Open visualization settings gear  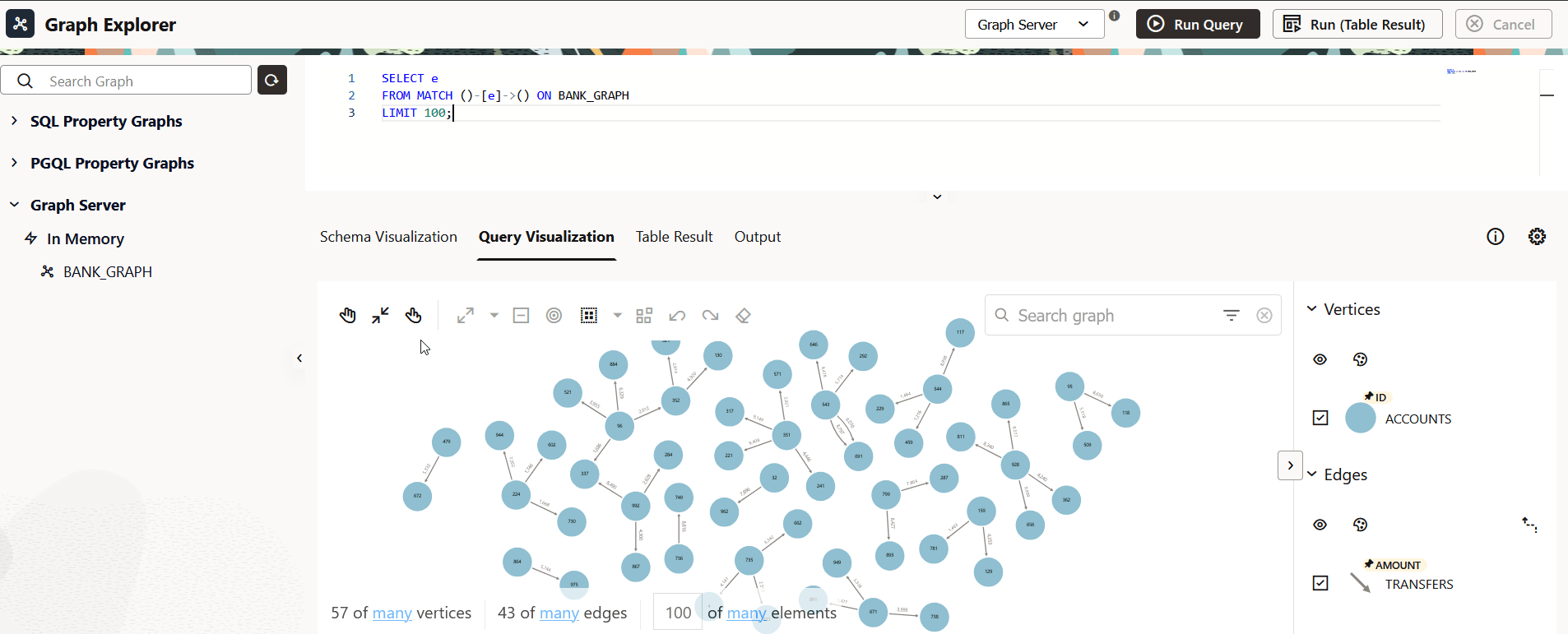pyautogui.click(x=1537, y=237)
